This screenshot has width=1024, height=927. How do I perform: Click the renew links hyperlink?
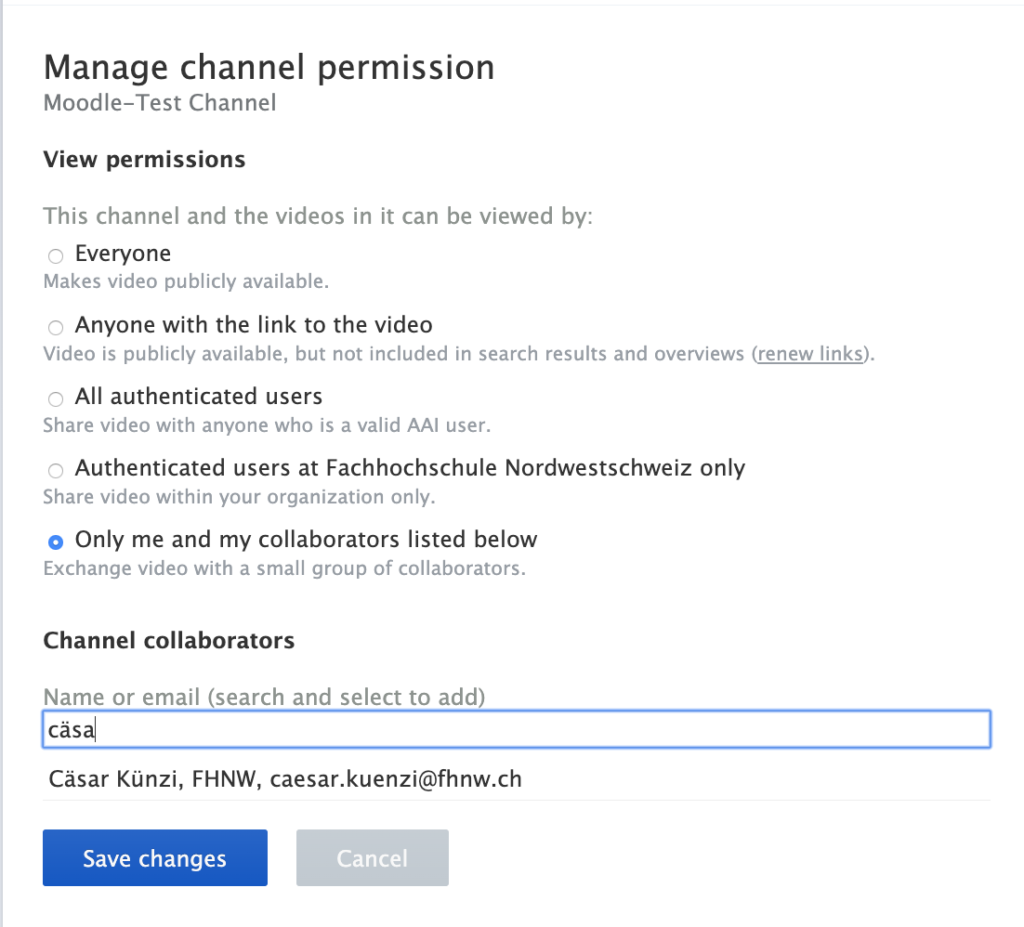click(810, 354)
